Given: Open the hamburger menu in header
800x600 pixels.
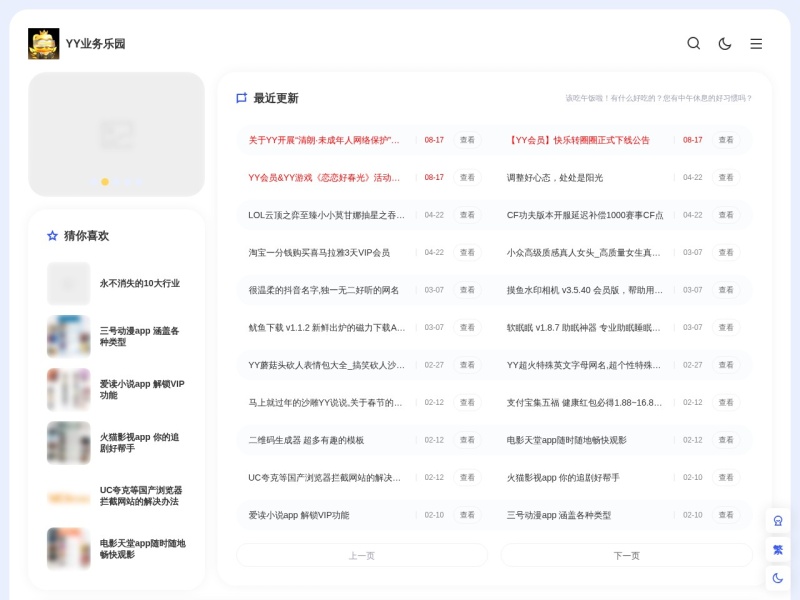Looking at the screenshot, I should point(756,44).
